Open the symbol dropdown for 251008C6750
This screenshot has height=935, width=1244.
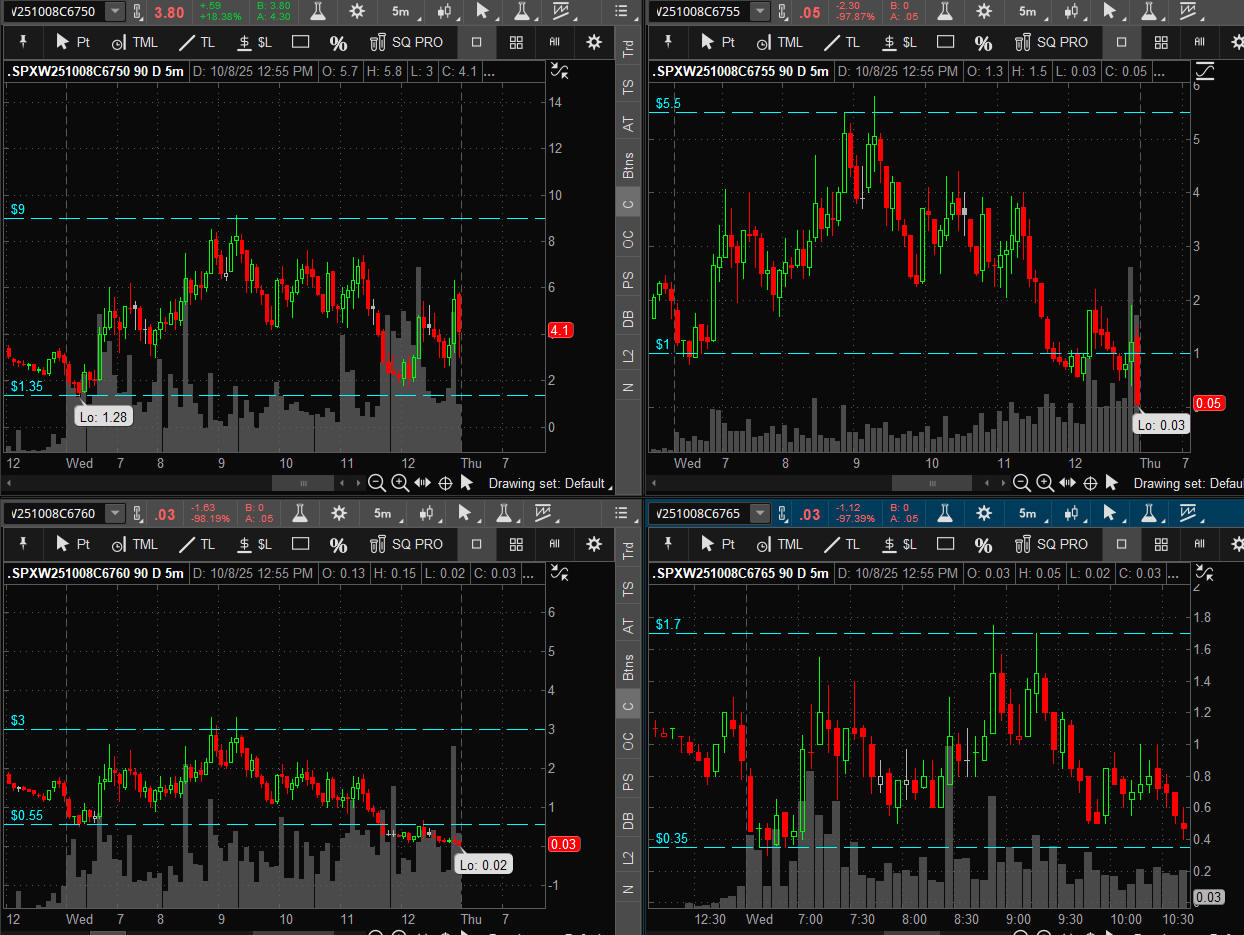pyautogui.click(x=115, y=11)
